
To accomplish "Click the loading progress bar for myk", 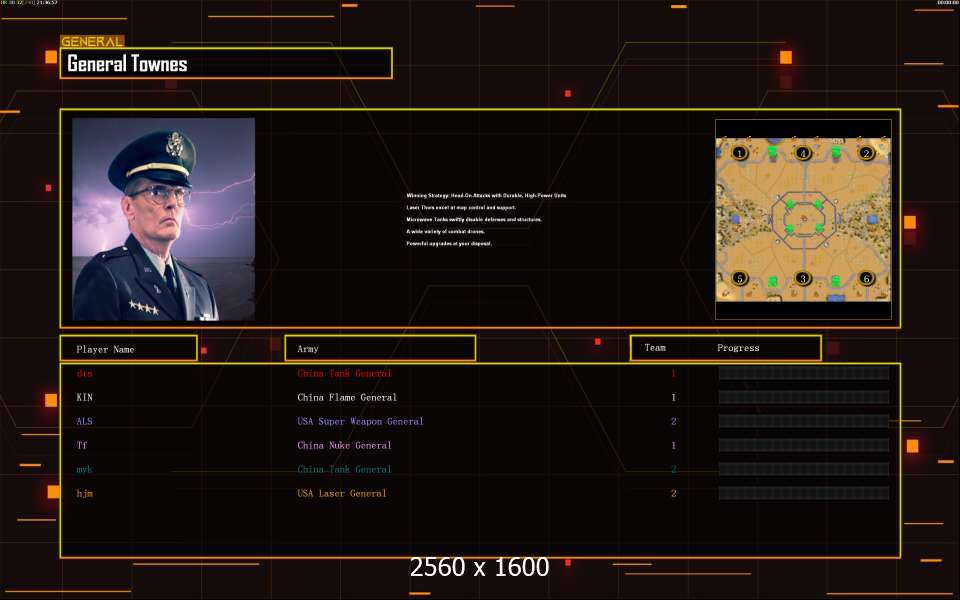I will [803, 470].
